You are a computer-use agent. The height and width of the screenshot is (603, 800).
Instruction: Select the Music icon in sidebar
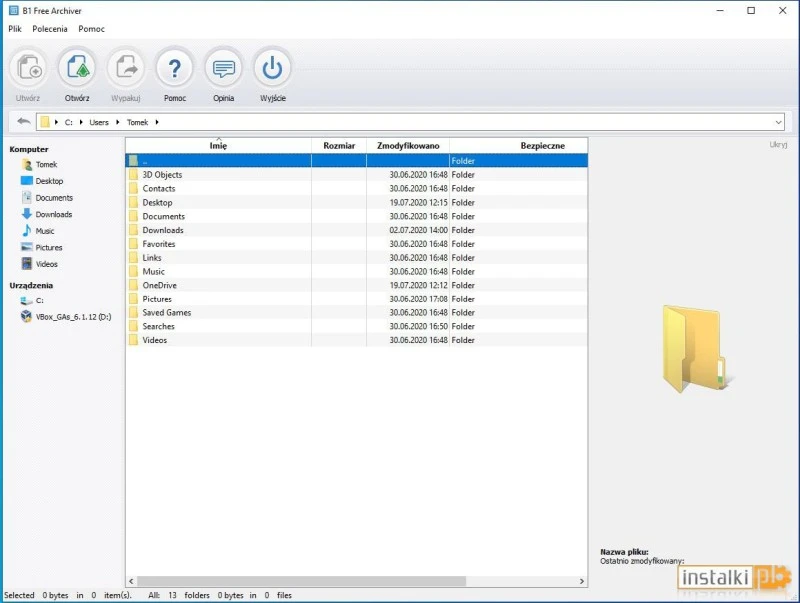tap(27, 231)
